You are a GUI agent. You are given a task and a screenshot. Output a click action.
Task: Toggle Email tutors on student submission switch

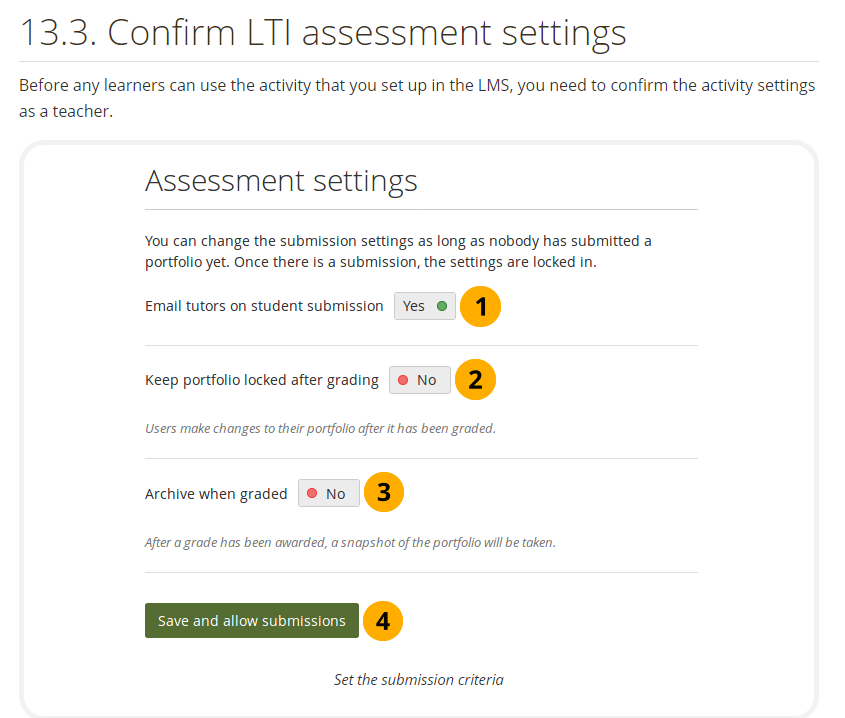[x=425, y=306]
